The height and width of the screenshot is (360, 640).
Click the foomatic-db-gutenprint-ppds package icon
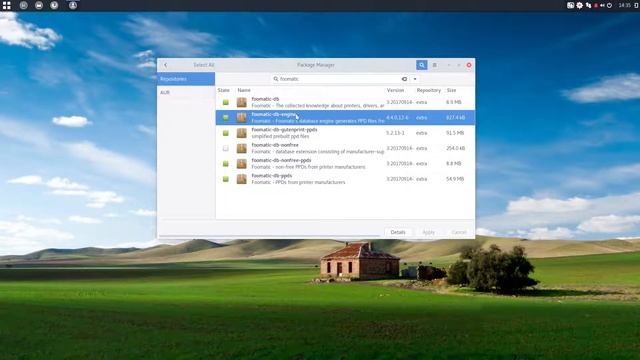pos(242,133)
